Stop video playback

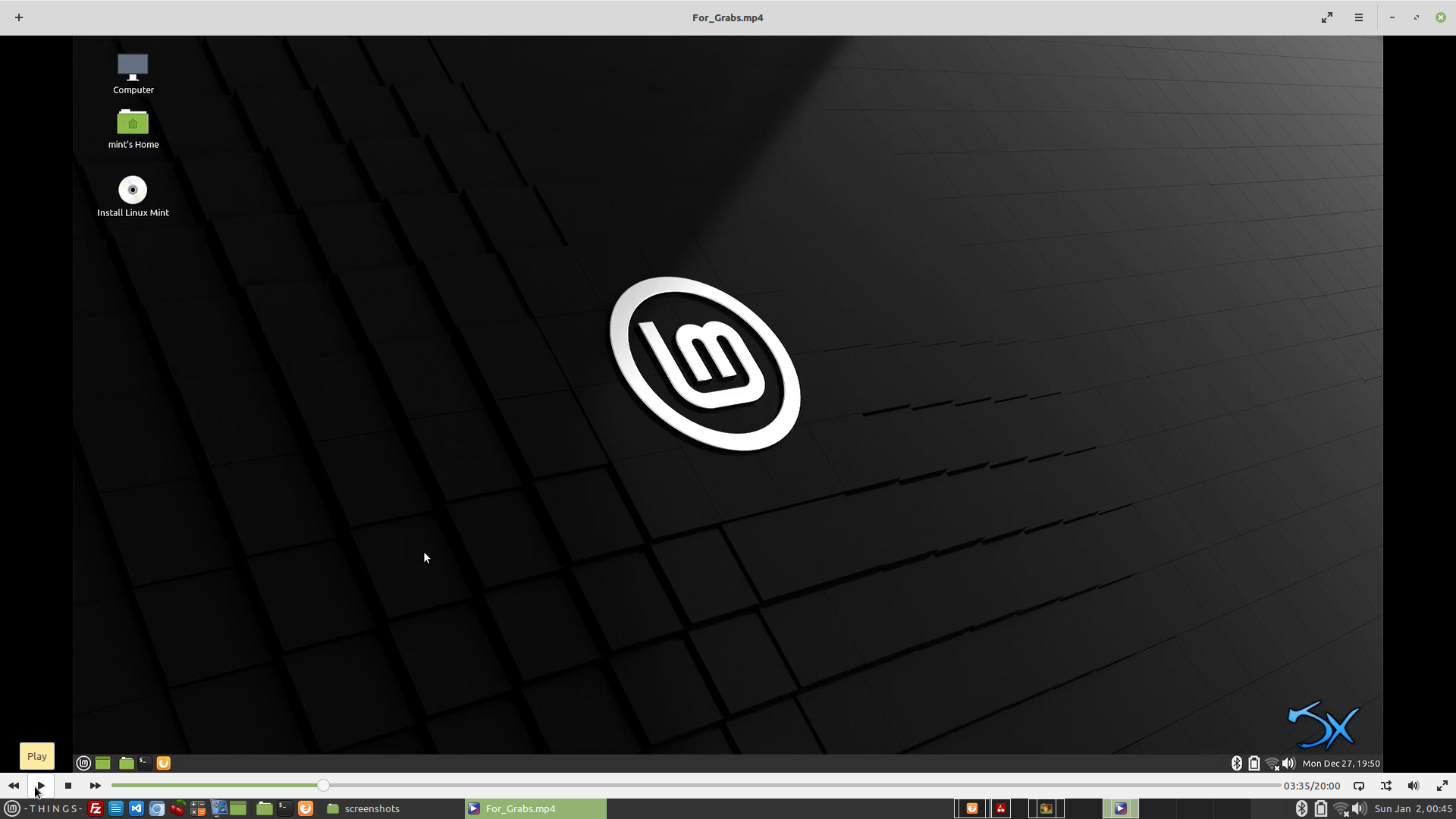click(x=68, y=786)
